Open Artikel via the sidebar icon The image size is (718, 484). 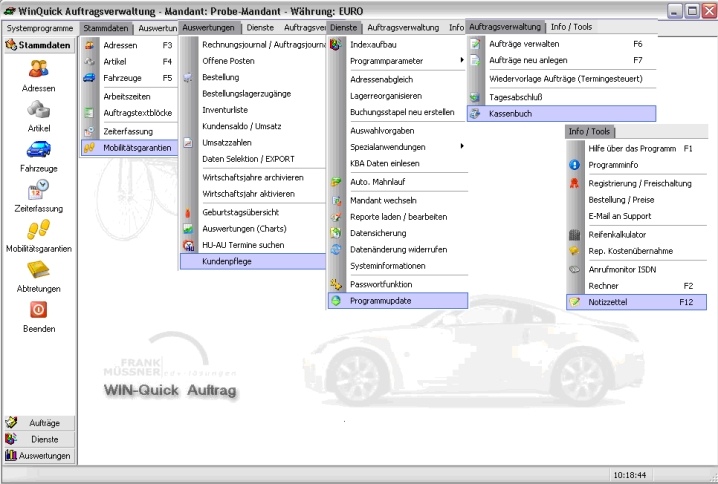pyautogui.click(x=39, y=109)
